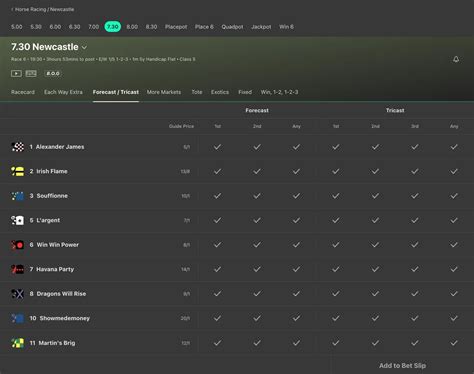Open the Quadpot pool
The height and width of the screenshot is (374, 474).
[232, 27]
